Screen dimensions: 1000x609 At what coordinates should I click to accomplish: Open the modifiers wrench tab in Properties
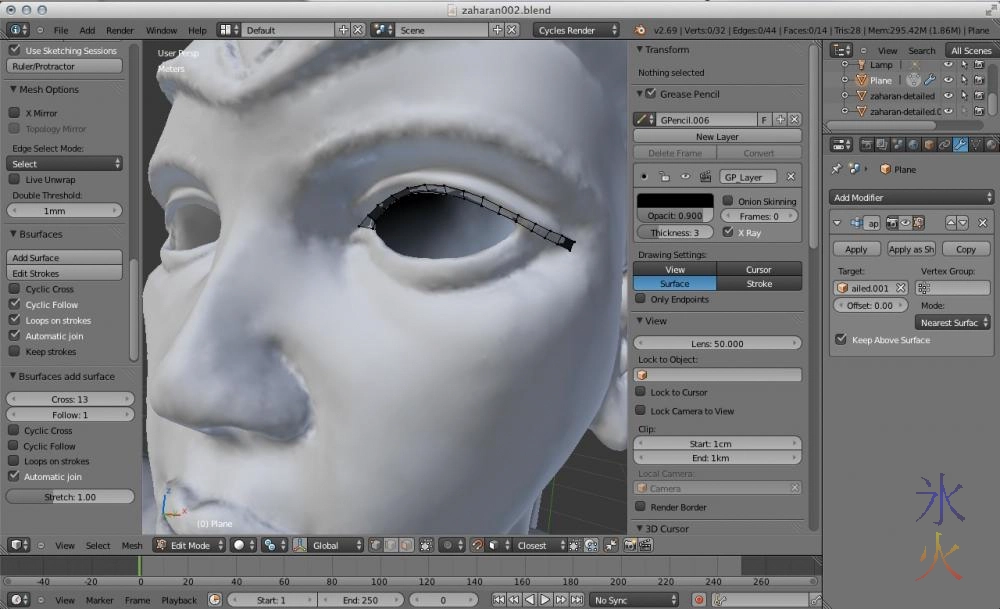point(960,145)
